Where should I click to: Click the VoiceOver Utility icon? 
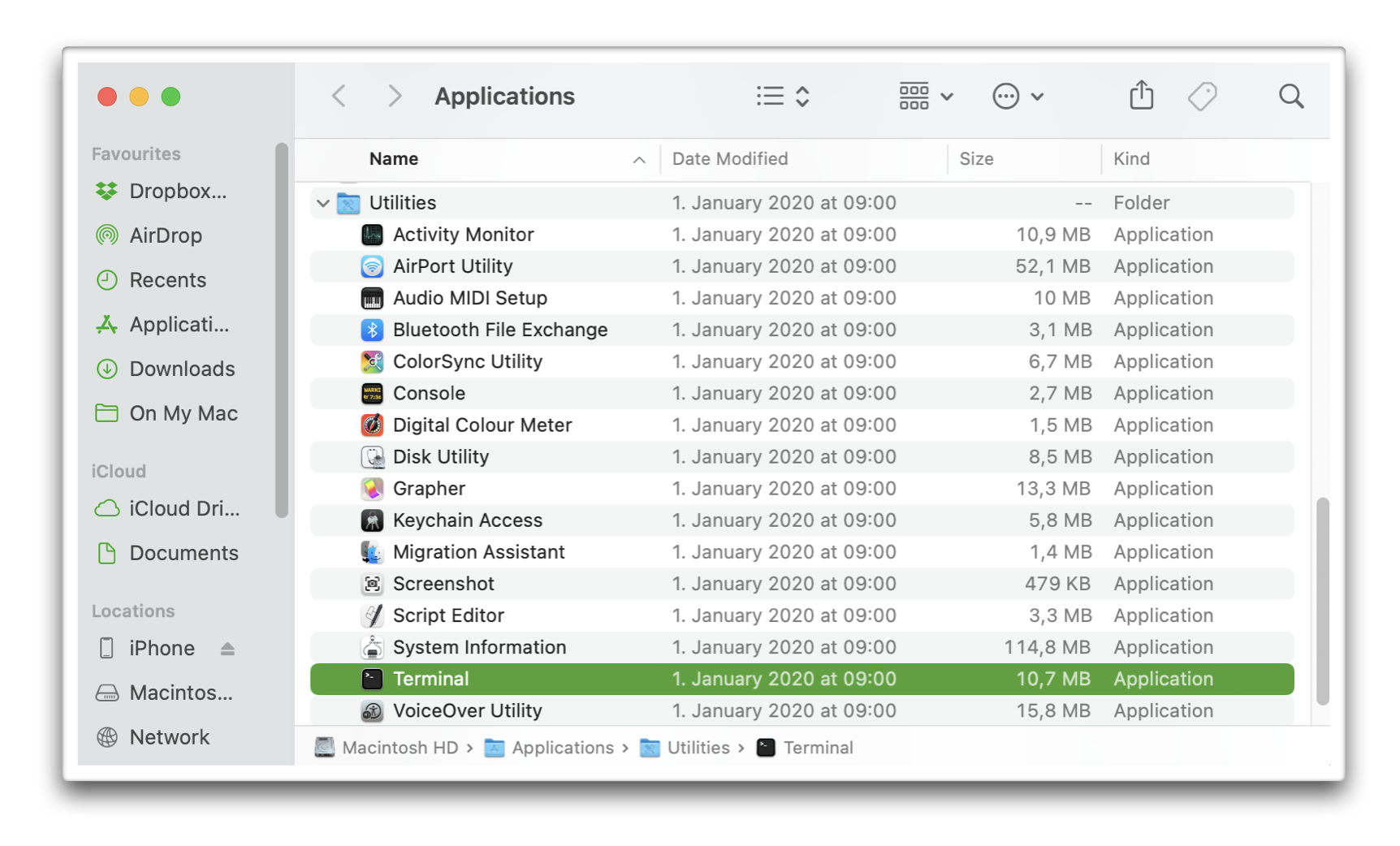[x=372, y=710]
